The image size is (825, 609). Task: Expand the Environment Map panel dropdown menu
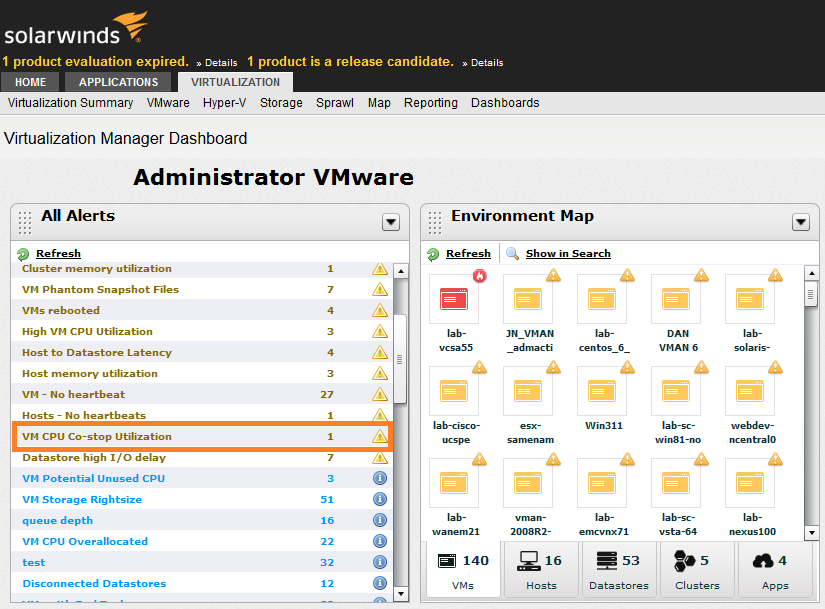click(x=801, y=222)
